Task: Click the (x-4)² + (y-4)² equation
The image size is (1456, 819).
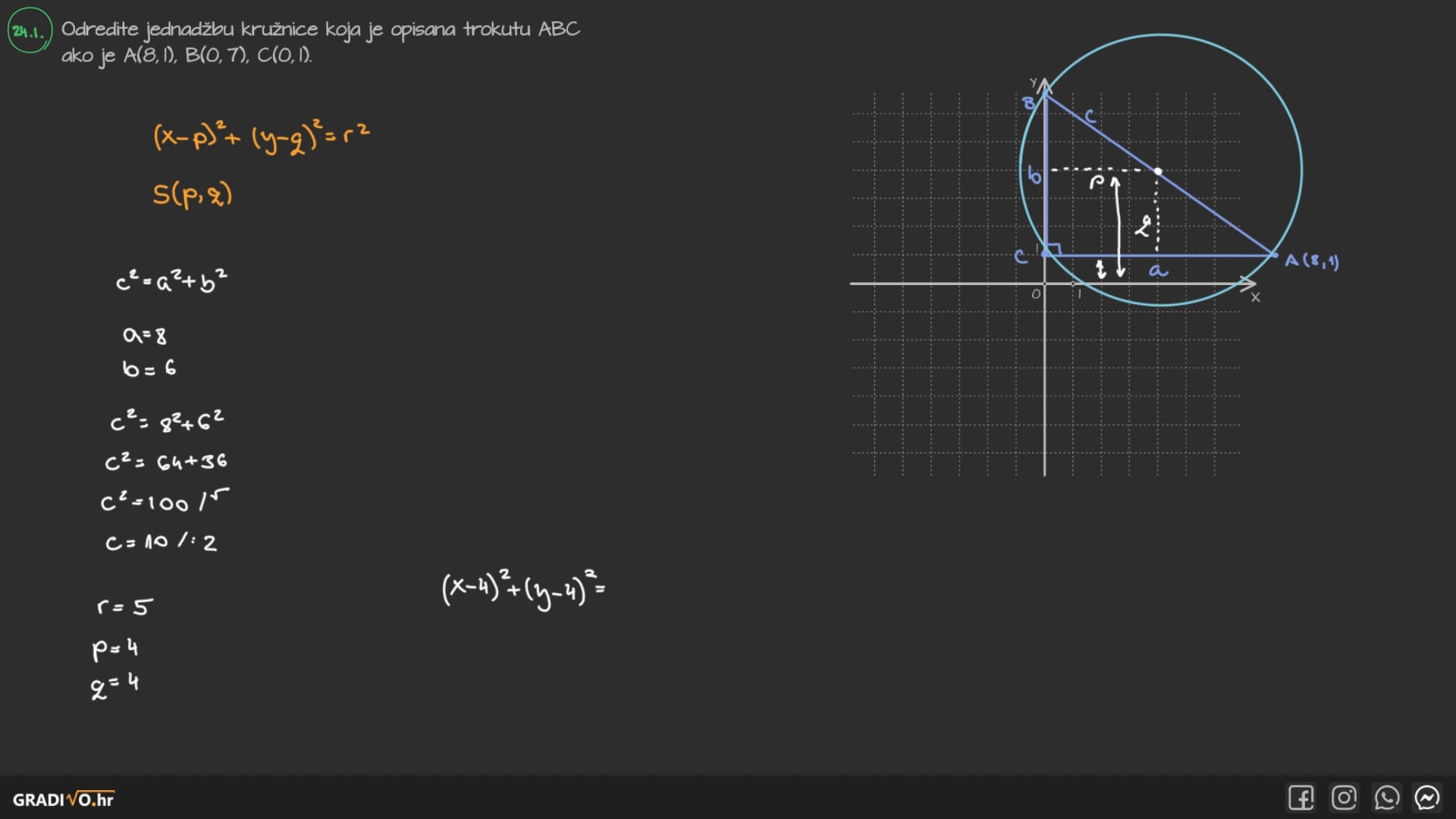Action: [523, 589]
